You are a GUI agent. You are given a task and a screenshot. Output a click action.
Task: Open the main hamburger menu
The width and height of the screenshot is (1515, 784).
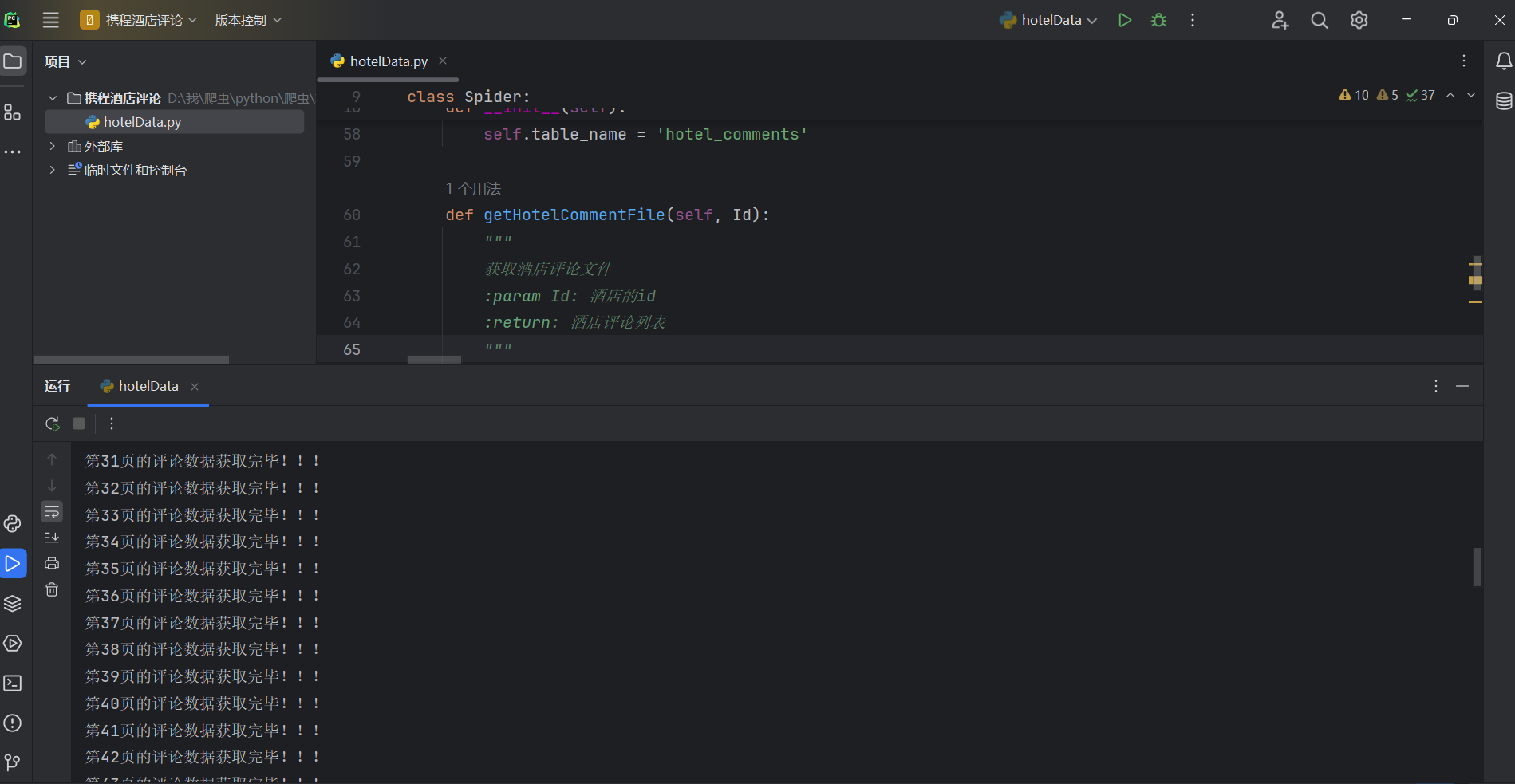coord(51,20)
